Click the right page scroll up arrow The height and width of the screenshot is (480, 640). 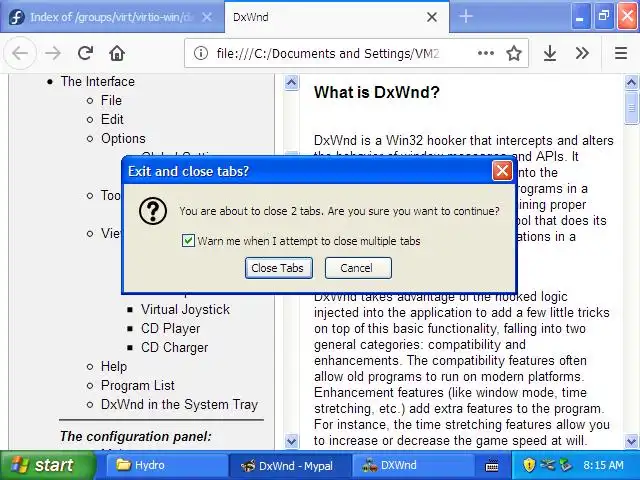point(631,82)
